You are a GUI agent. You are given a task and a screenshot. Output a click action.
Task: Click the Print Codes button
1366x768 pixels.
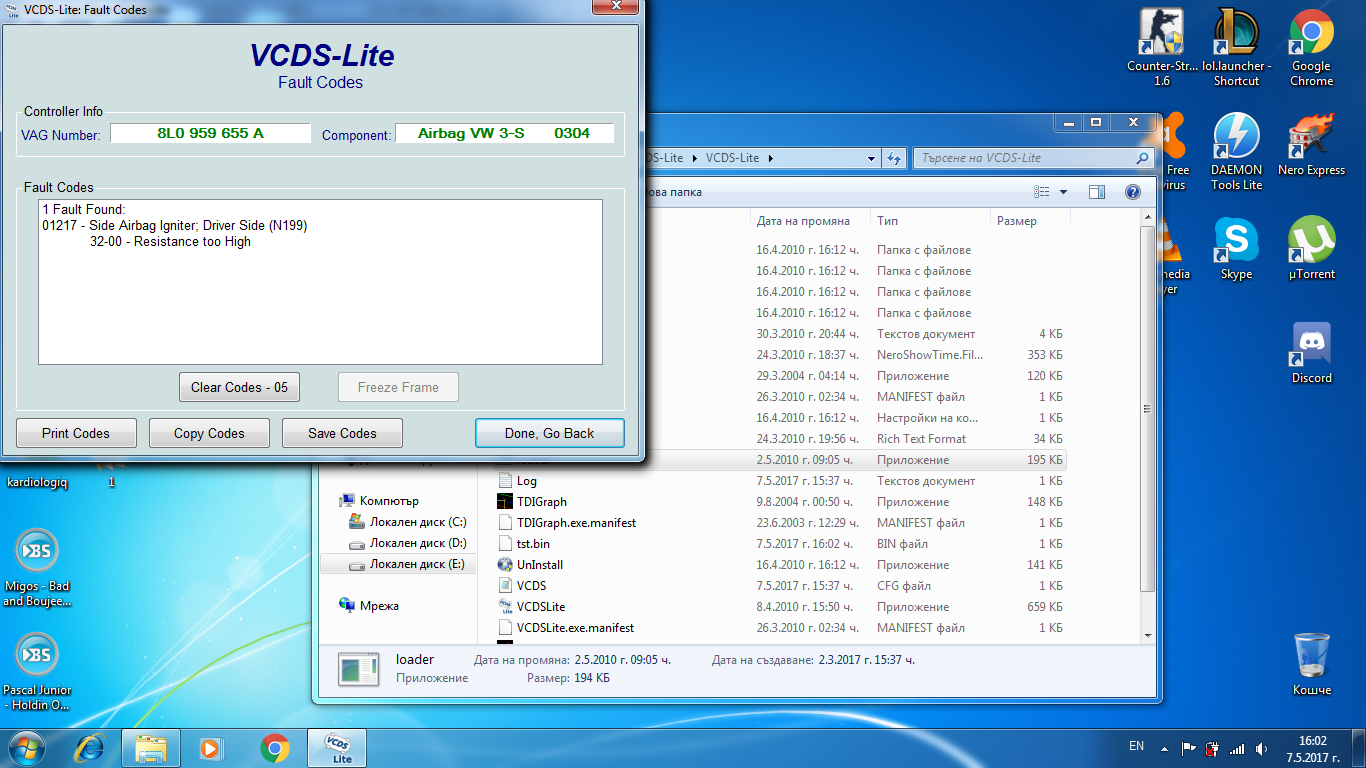click(x=76, y=433)
